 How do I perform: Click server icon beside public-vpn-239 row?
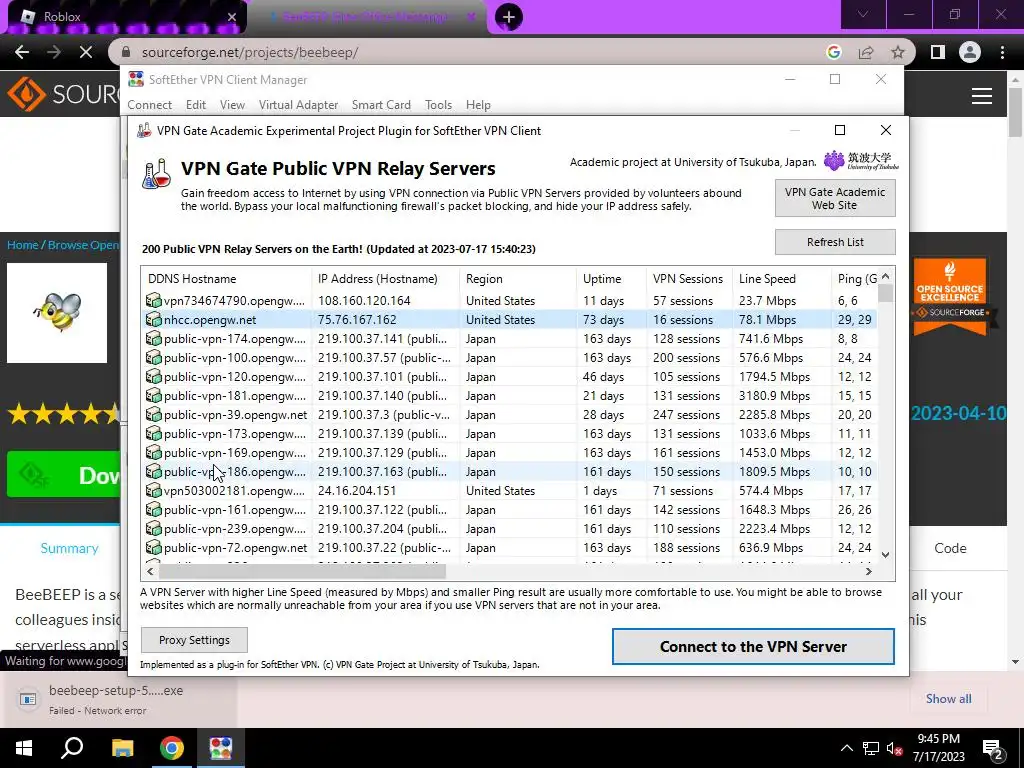[x=153, y=528]
